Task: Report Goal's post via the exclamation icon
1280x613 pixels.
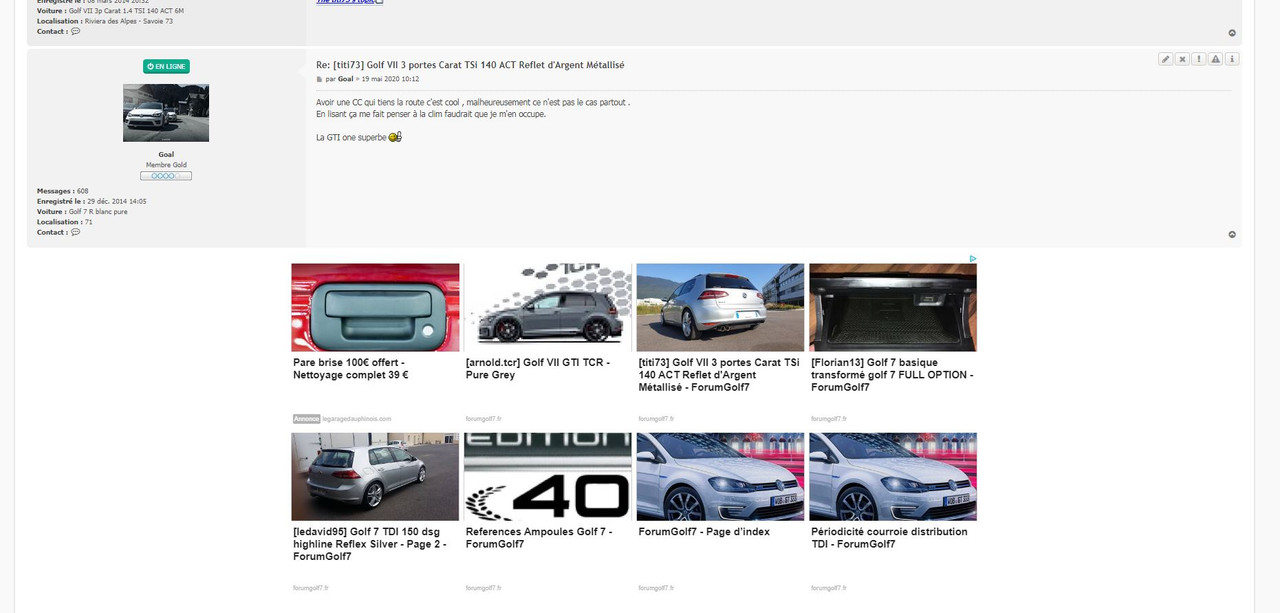Action: tap(1199, 59)
